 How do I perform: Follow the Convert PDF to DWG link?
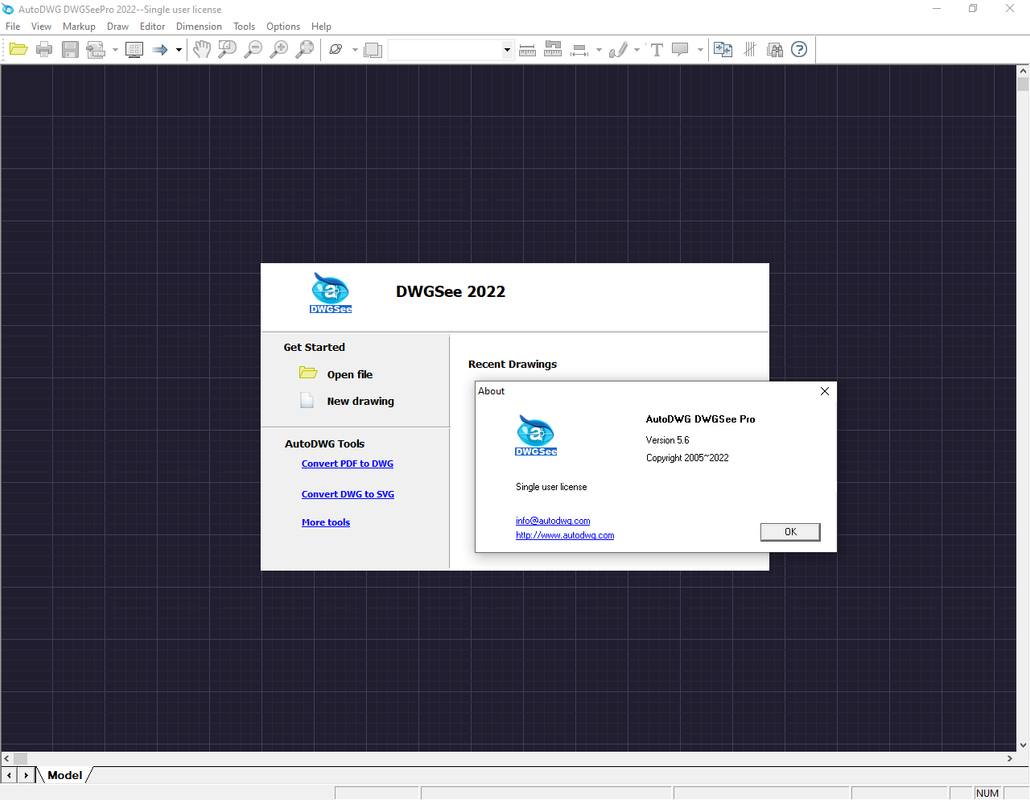coord(347,464)
